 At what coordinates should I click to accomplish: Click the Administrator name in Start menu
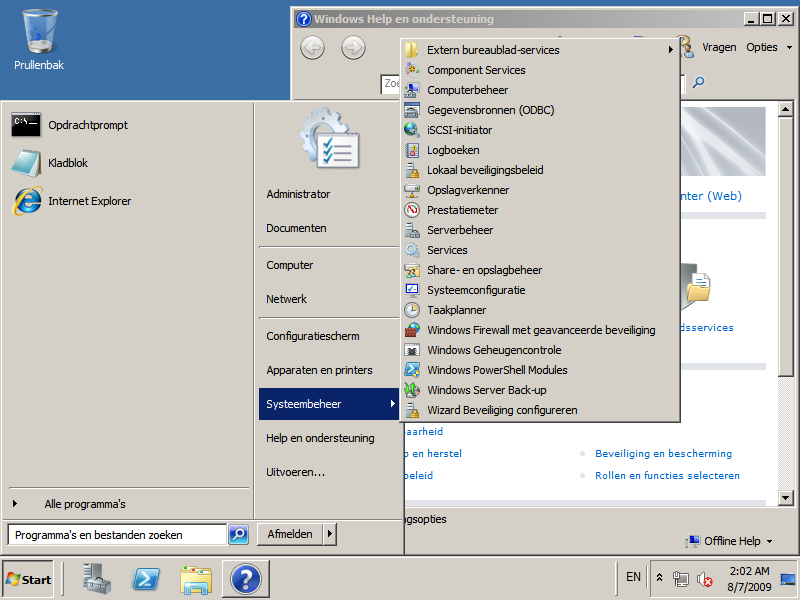tap(298, 194)
